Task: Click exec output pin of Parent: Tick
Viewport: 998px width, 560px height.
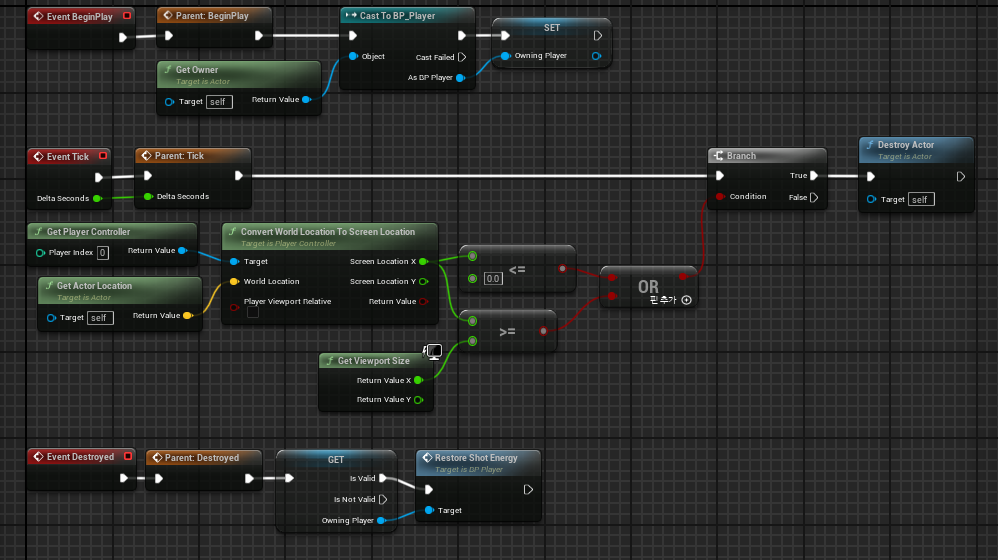Action: point(239,176)
